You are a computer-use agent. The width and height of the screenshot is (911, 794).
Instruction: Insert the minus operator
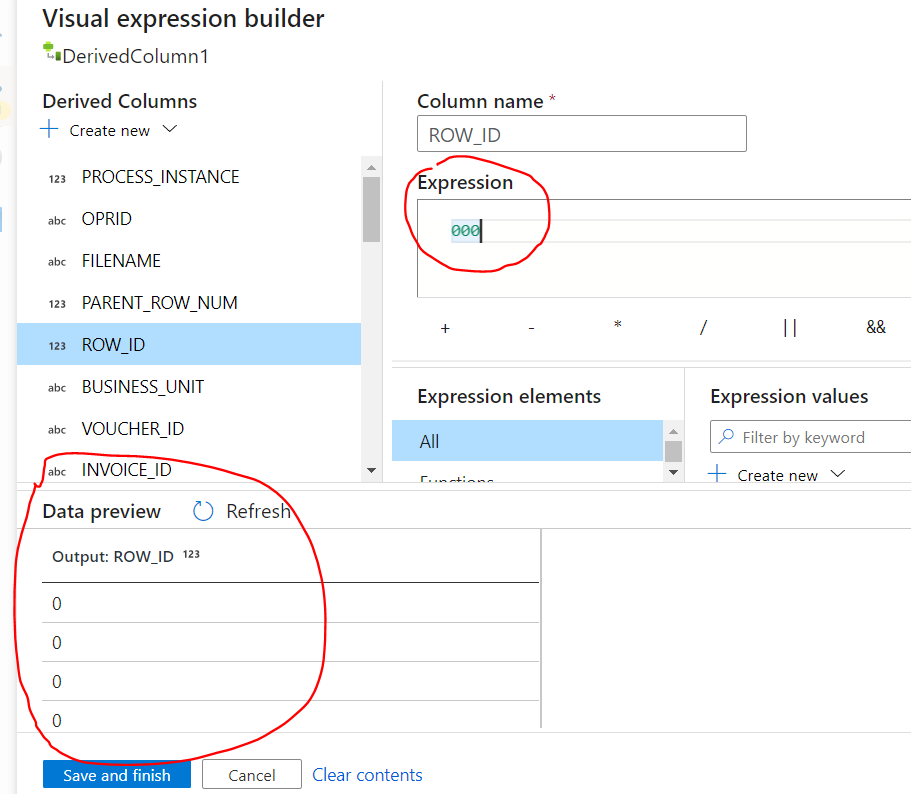tap(531, 328)
